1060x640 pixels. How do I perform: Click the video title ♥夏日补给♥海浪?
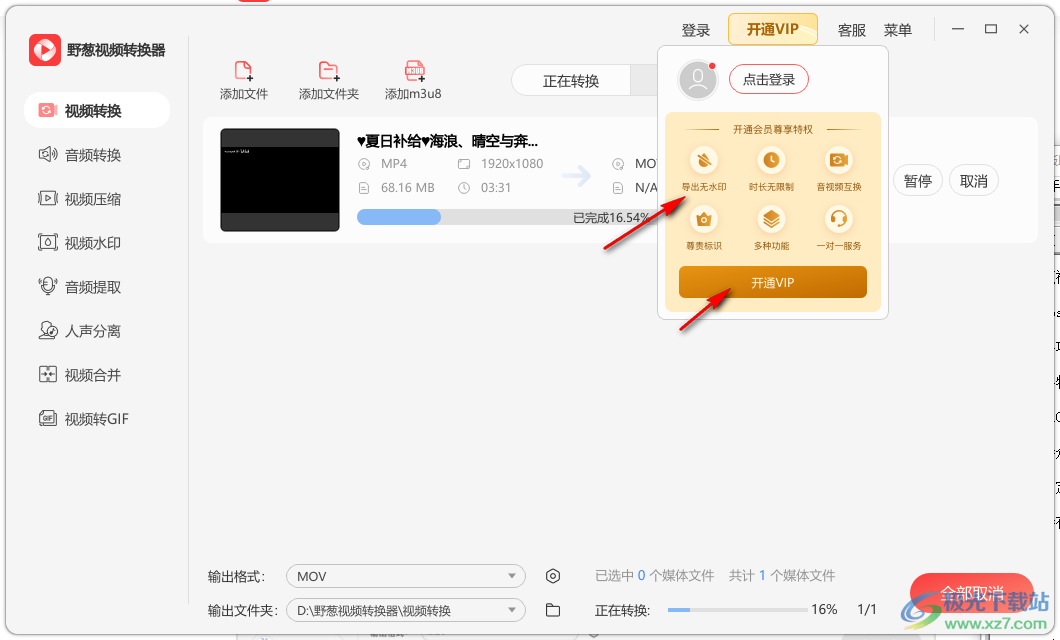click(x=448, y=141)
